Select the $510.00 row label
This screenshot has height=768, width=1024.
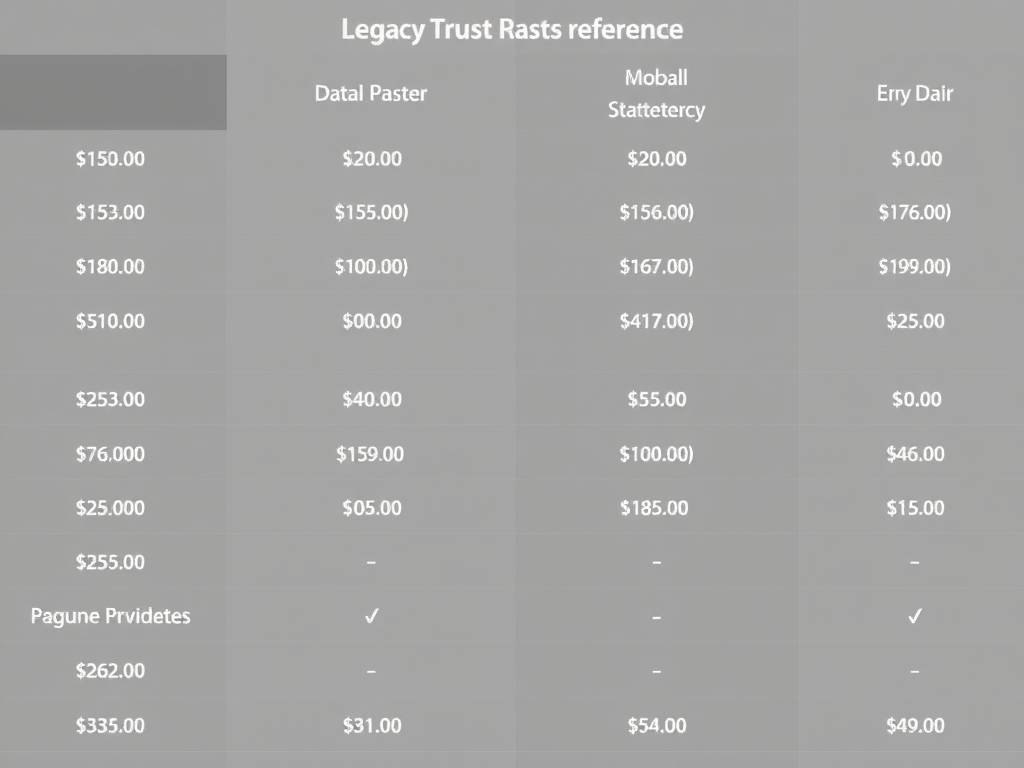pos(110,321)
